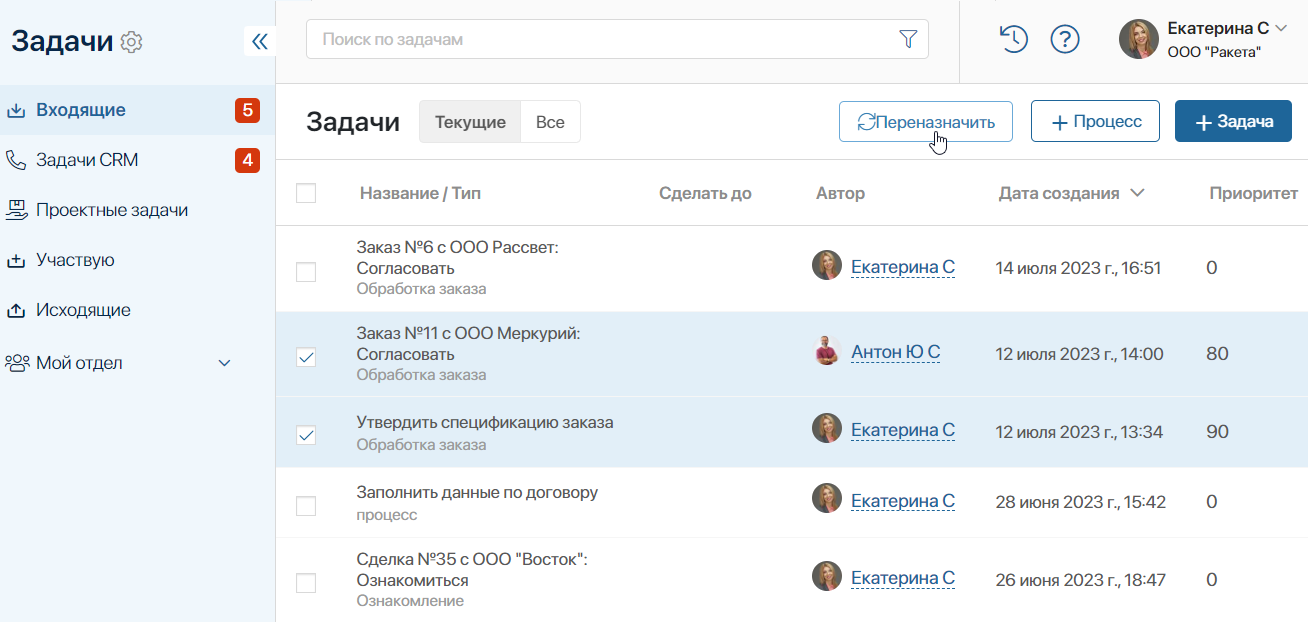Open the search filter funnel icon
Image resolution: width=1308 pixels, height=622 pixels.
pyautogui.click(x=908, y=39)
